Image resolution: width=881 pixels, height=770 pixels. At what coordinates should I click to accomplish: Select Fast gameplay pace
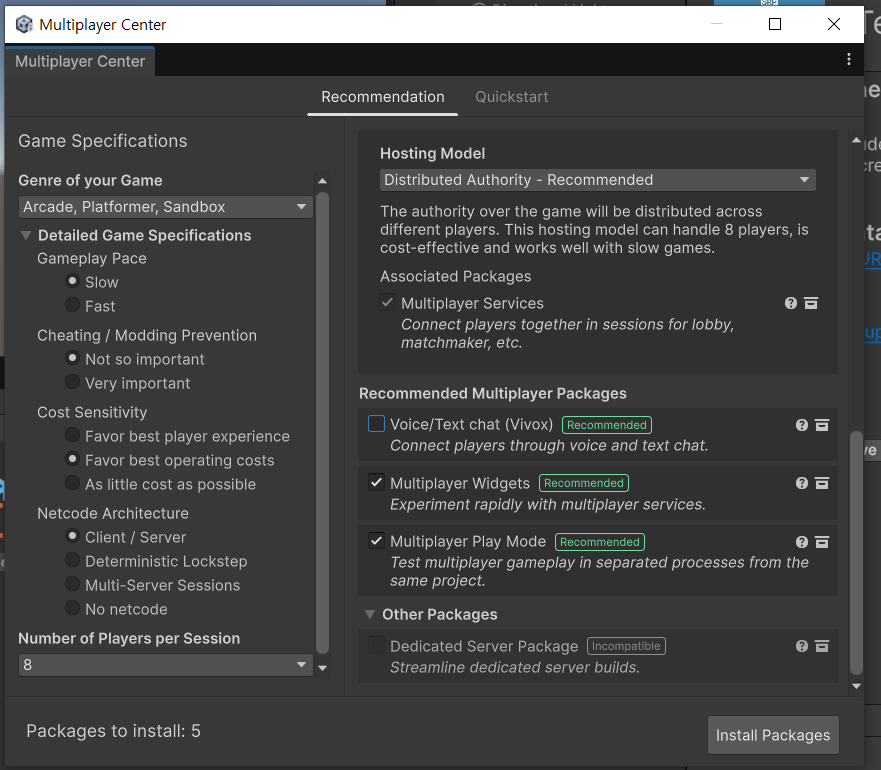(72, 305)
